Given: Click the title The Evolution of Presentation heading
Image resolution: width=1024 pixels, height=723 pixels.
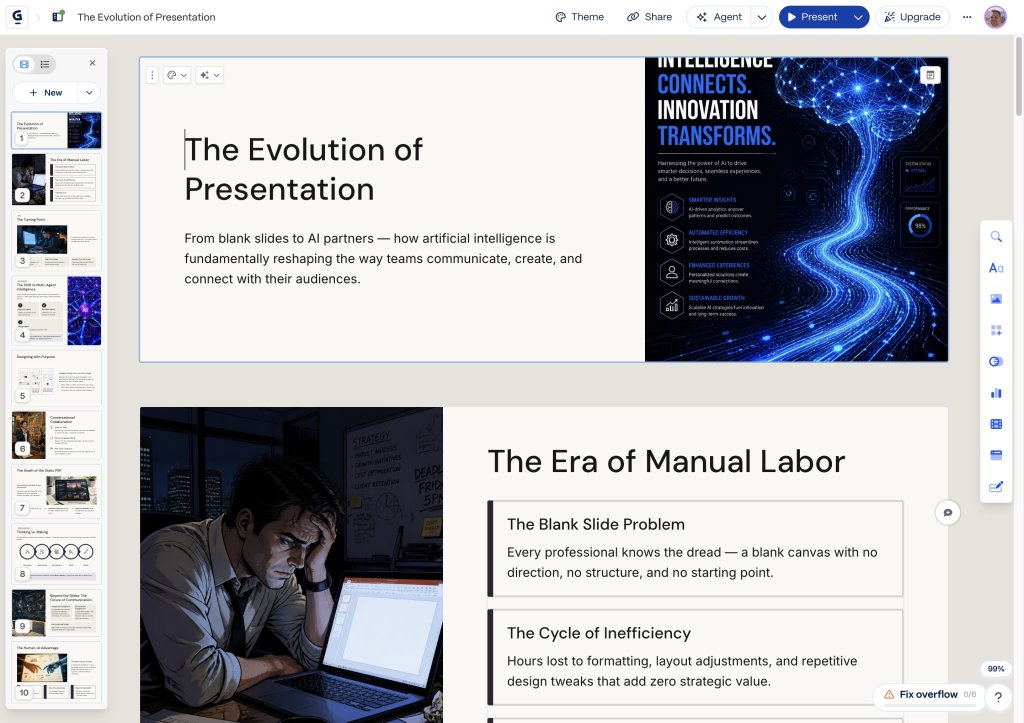Looking at the screenshot, I should (x=304, y=169).
